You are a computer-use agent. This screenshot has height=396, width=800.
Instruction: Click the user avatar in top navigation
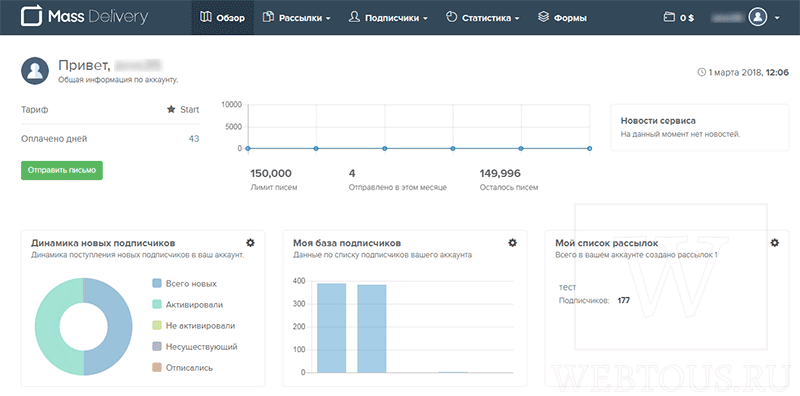pos(758,17)
